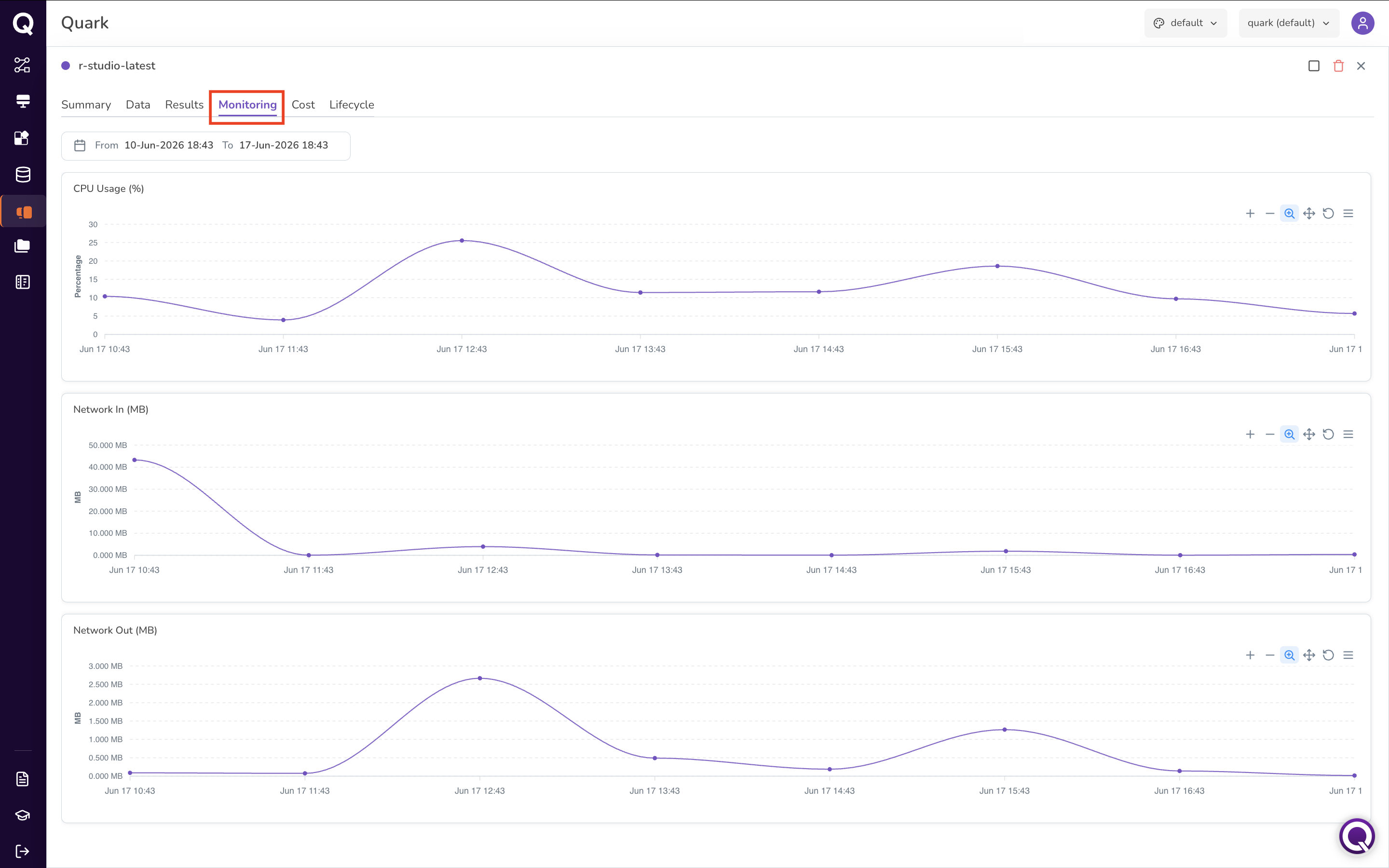This screenshot has width=1389, height=868.
Task: Open the folders icon in the sidebar
Action: 22,246
